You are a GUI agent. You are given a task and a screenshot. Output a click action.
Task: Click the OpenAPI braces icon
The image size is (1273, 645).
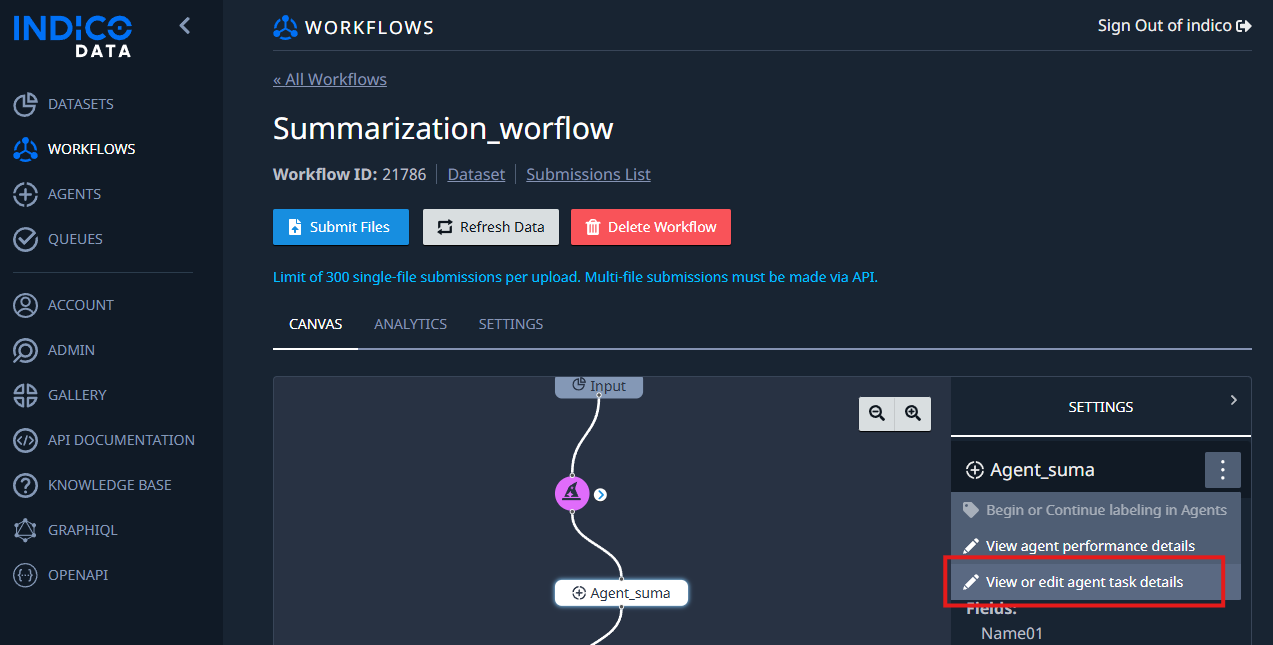coord(25,575)
